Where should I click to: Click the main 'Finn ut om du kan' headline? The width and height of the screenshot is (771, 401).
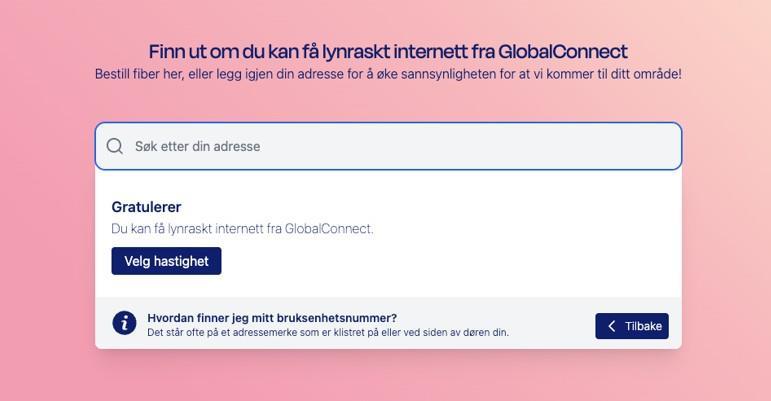tap(388, 52)
